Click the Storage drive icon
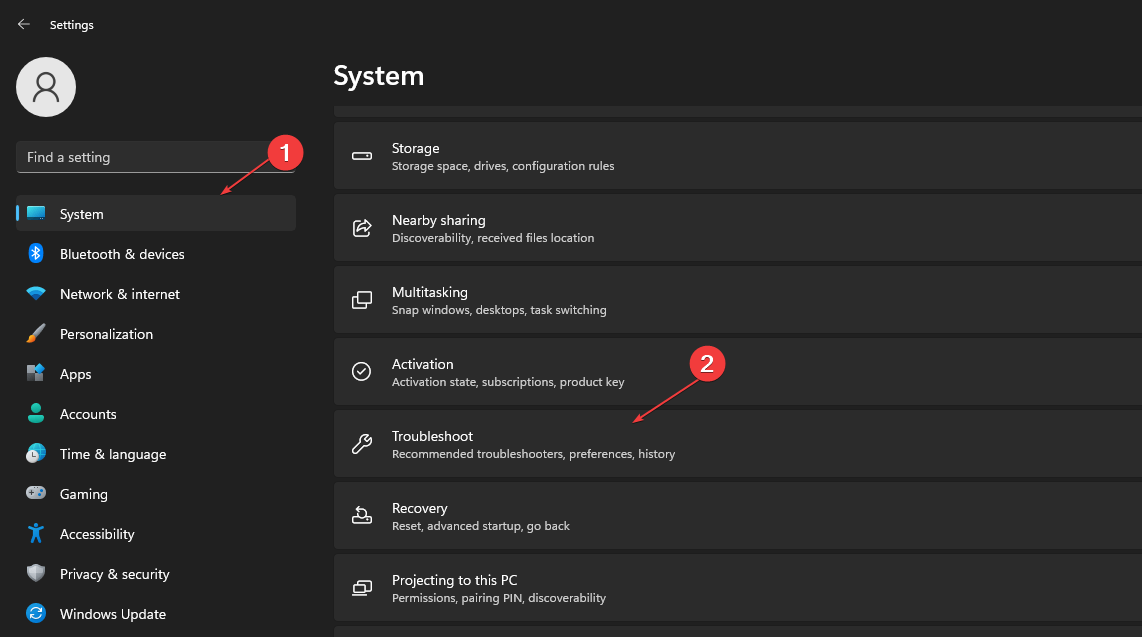Screen dimensions: 1142x637 [362, 156]
